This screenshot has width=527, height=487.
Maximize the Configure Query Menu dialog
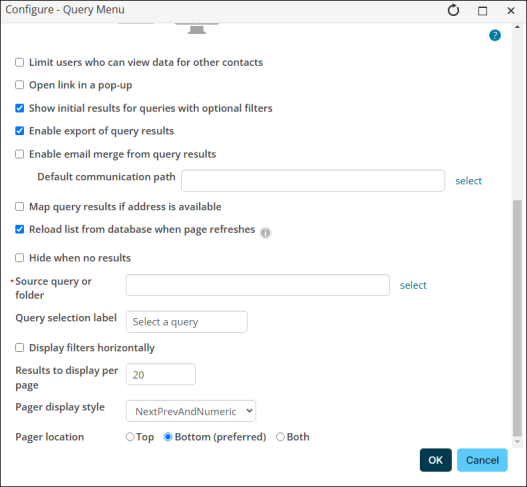click(482, 11)
